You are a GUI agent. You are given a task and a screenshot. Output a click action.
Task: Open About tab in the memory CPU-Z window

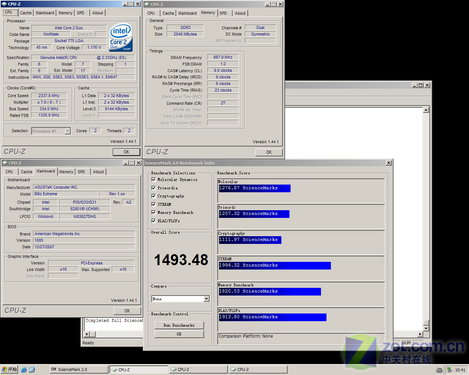point(240,13)
